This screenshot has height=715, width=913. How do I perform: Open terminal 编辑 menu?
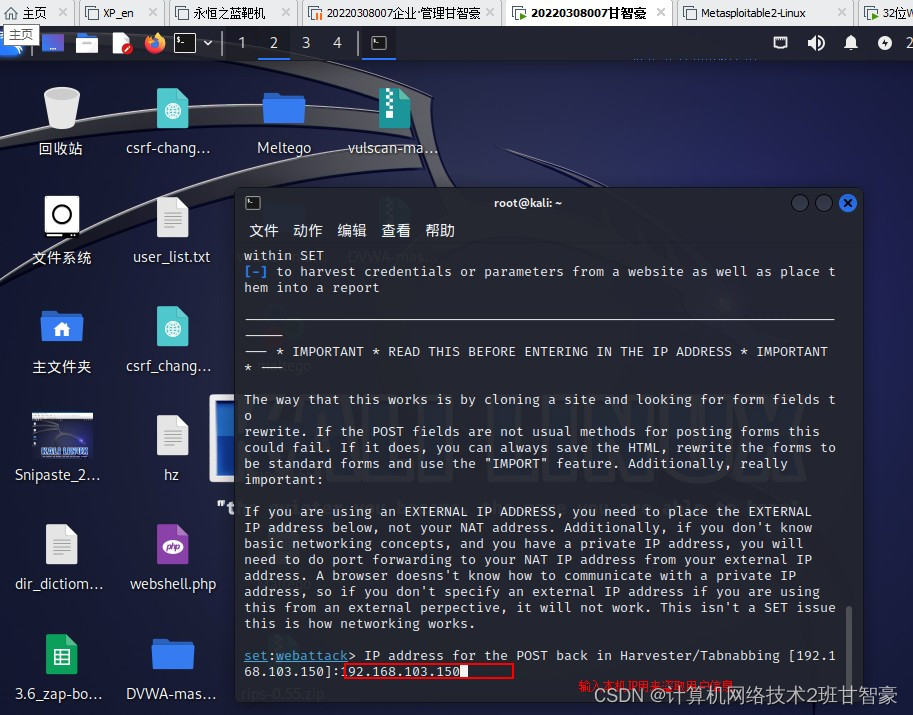point(352,231)
